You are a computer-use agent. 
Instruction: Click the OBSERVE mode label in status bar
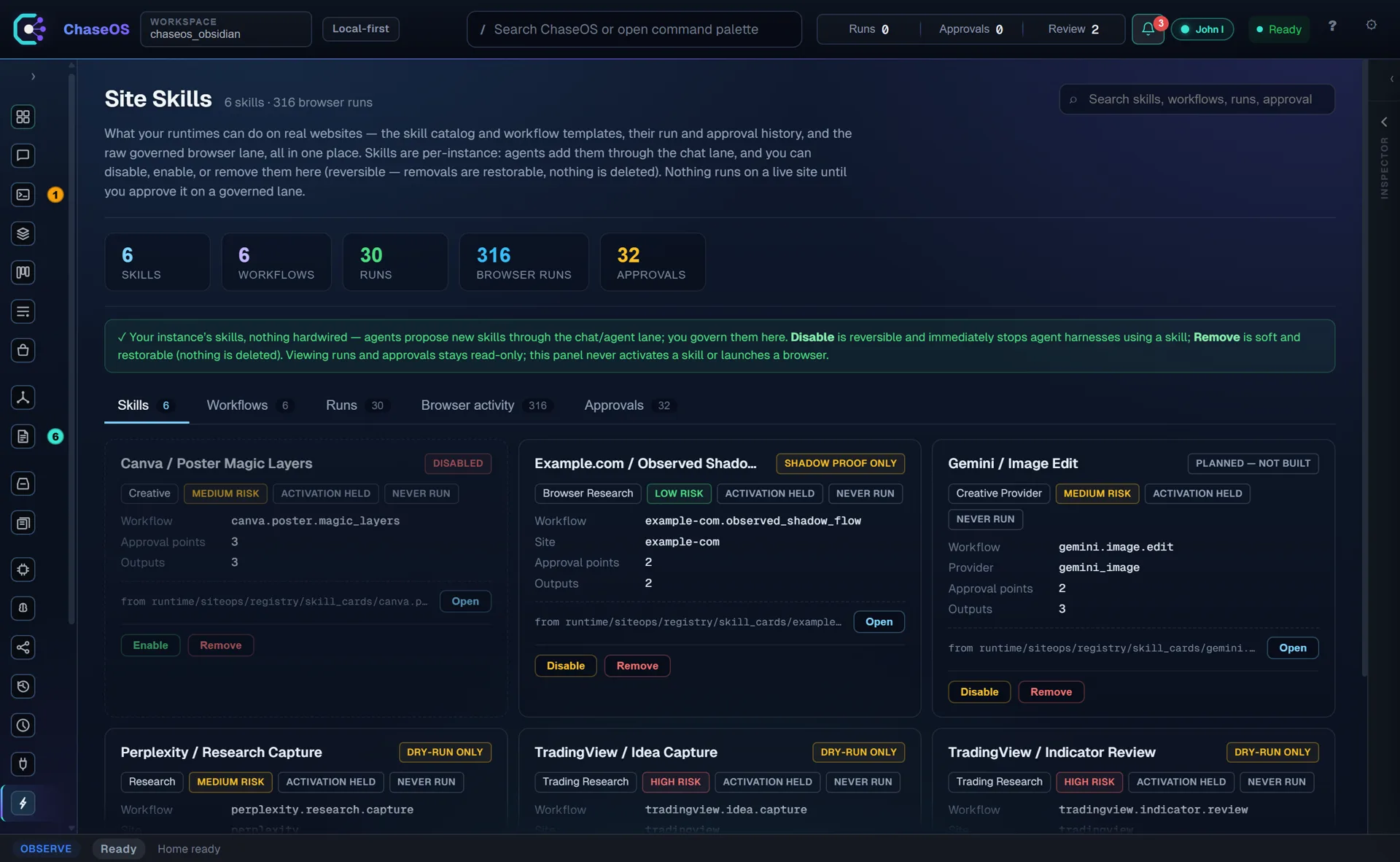click(x=46, y=849)
